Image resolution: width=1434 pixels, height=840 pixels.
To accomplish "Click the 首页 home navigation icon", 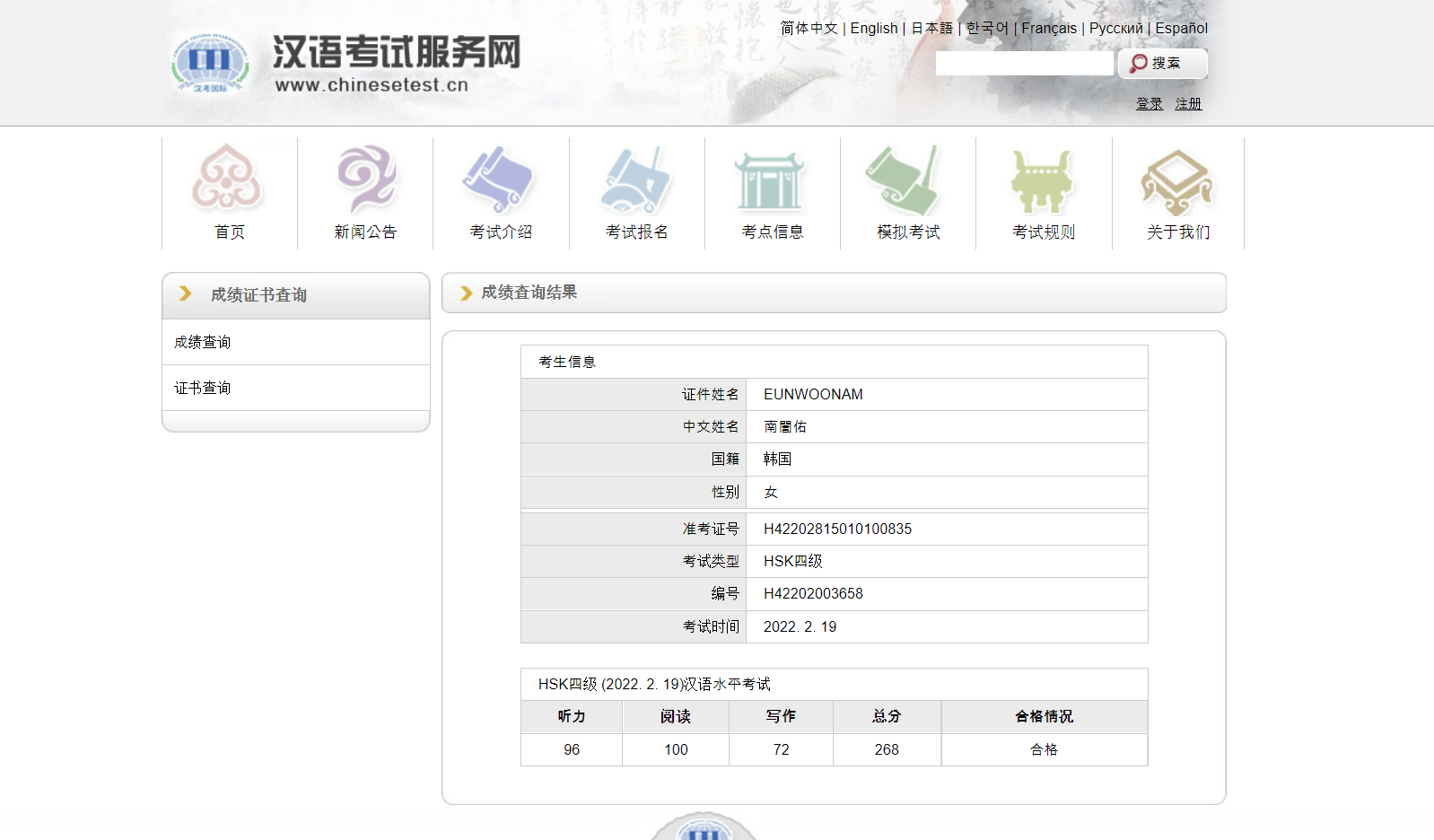I will pyautogui.click(x=228, y=177).
